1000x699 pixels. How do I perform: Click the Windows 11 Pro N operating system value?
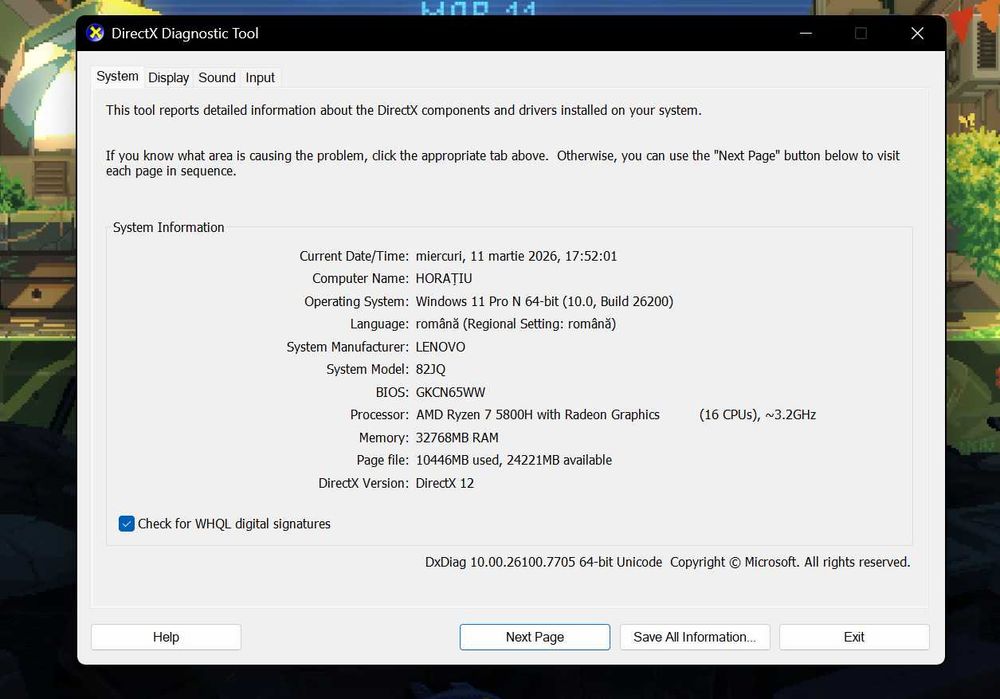point(545,302)
